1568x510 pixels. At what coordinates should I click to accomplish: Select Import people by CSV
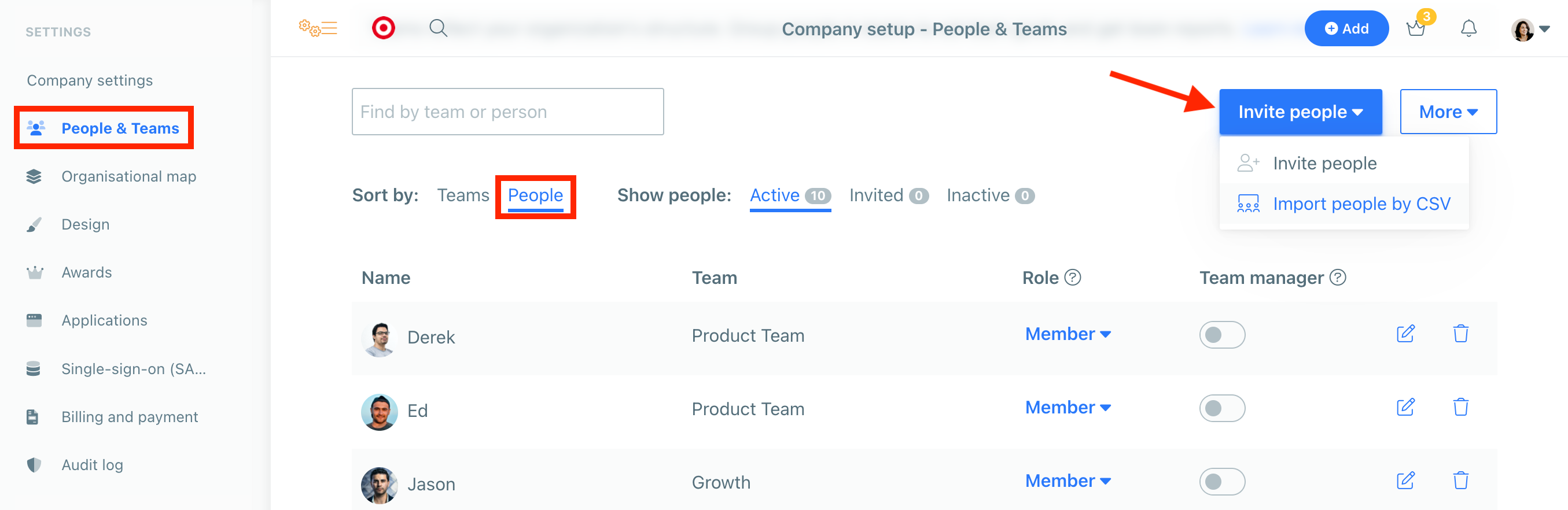(1361, 204)
